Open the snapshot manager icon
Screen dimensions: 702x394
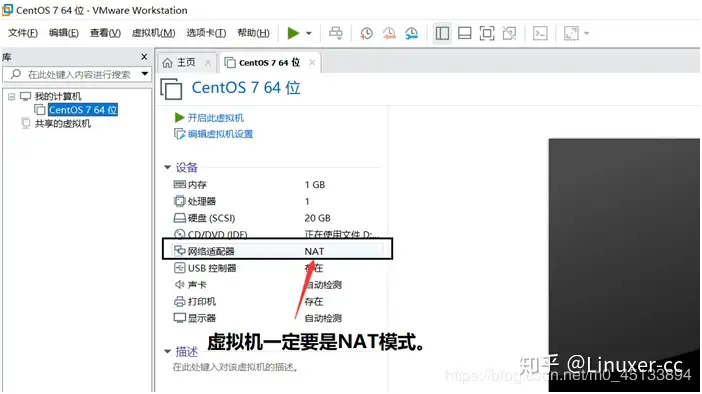(411, 33)
